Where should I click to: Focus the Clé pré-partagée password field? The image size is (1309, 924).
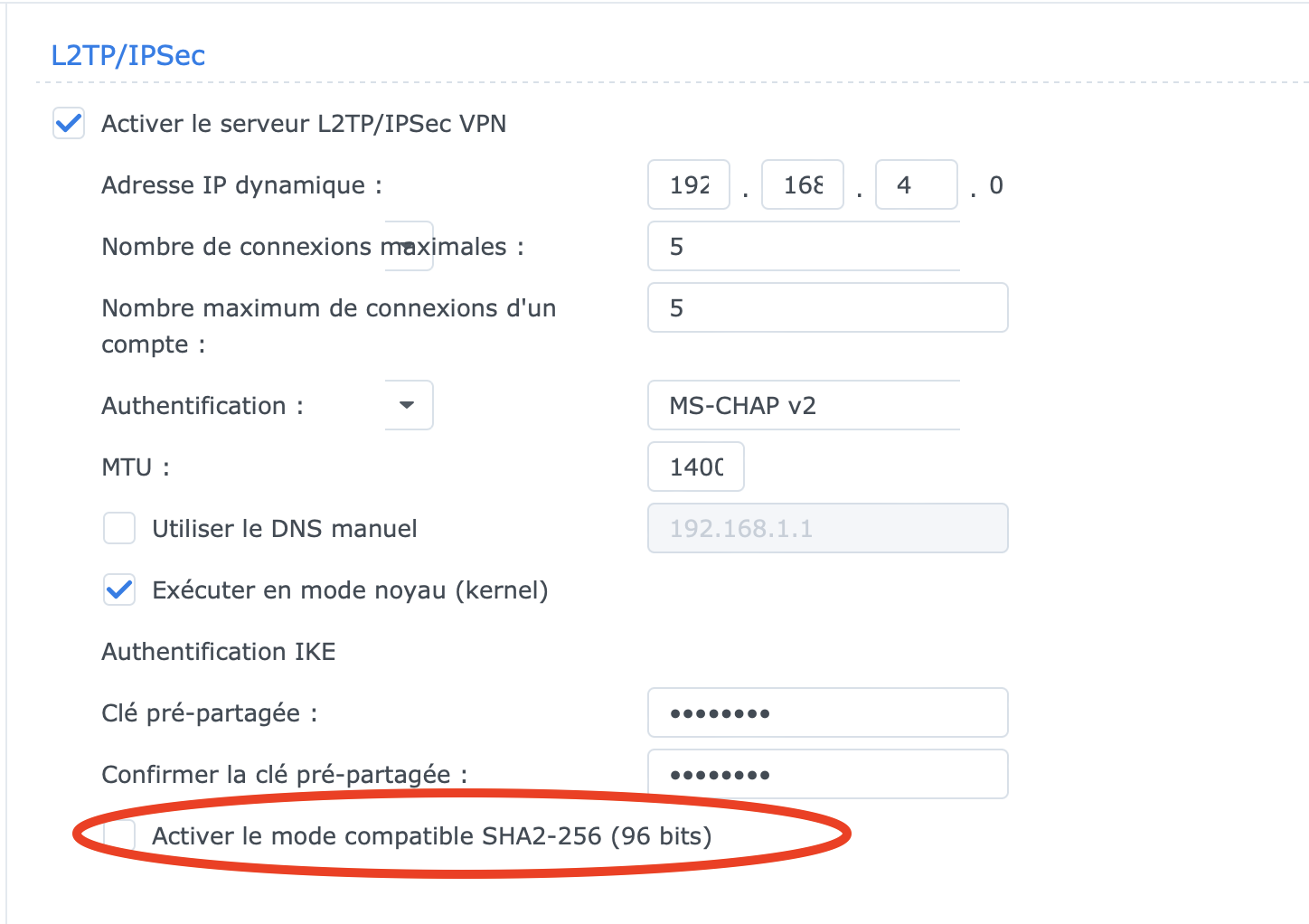pos(827,712)
